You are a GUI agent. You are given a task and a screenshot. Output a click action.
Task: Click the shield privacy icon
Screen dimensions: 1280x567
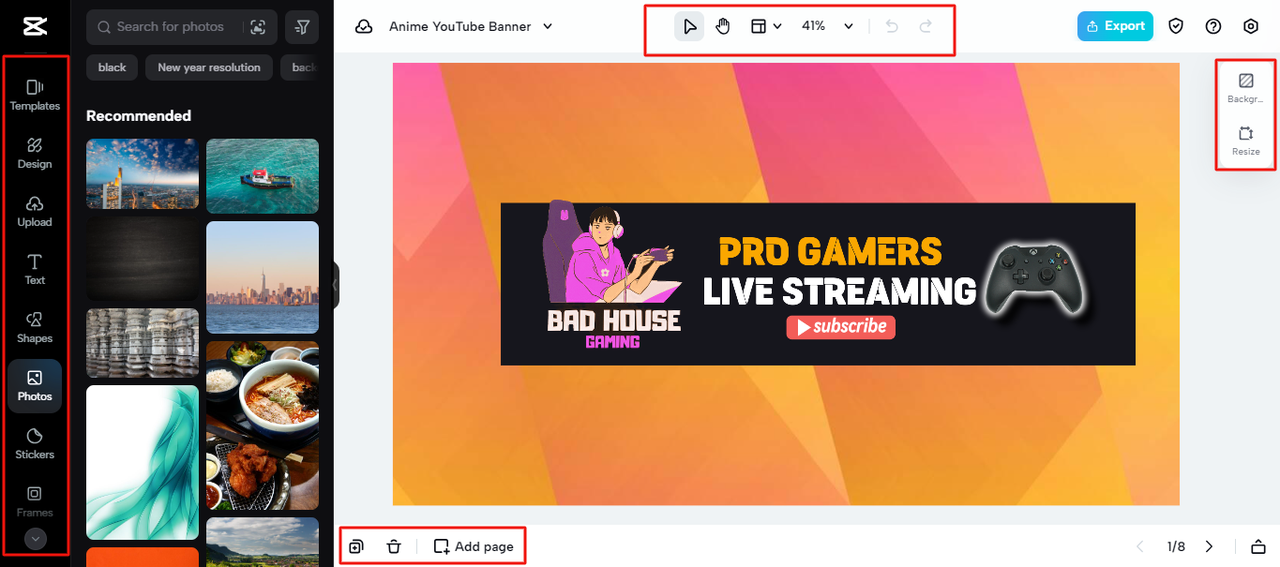[1176, 27]
